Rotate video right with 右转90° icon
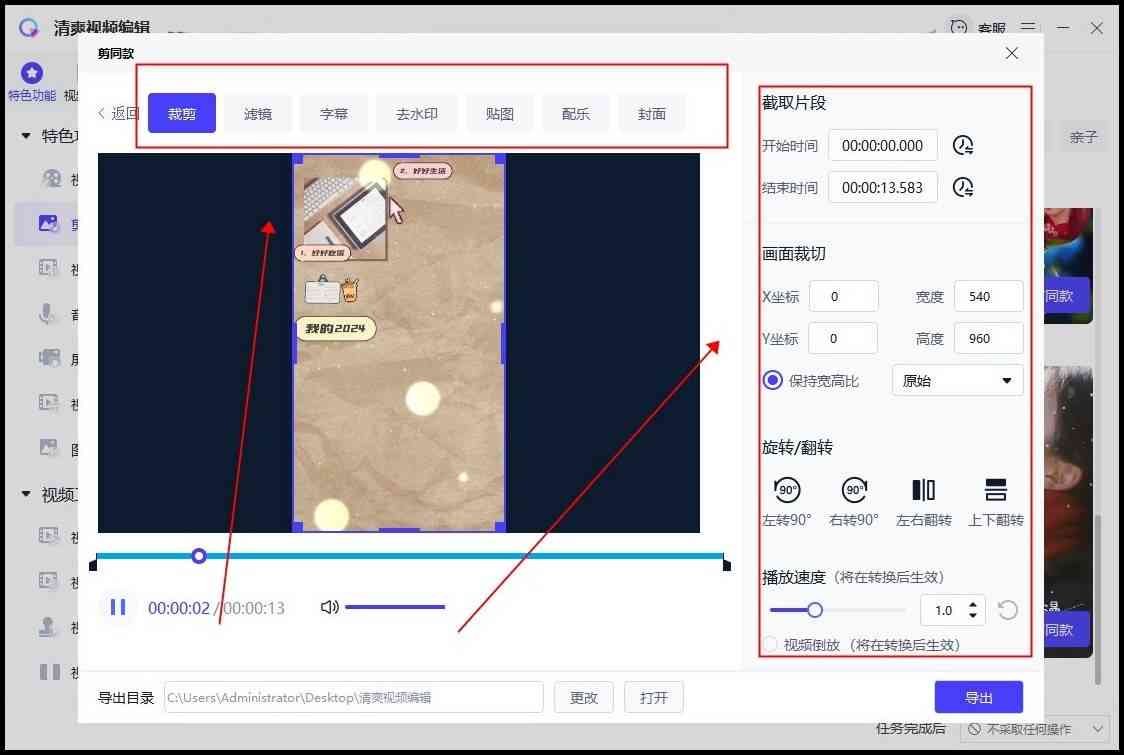1124x755 pixels. tap(854, 490)
